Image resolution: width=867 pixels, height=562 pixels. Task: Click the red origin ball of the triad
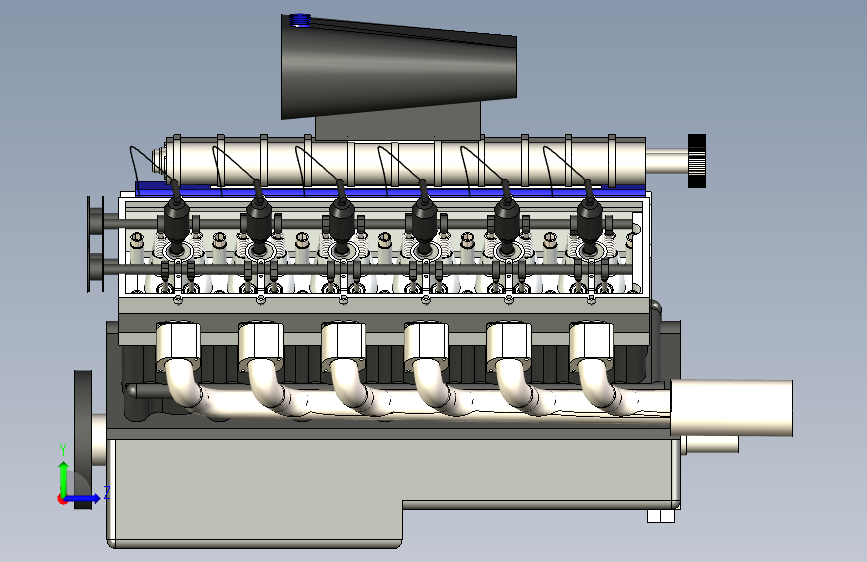click(62, 499)
